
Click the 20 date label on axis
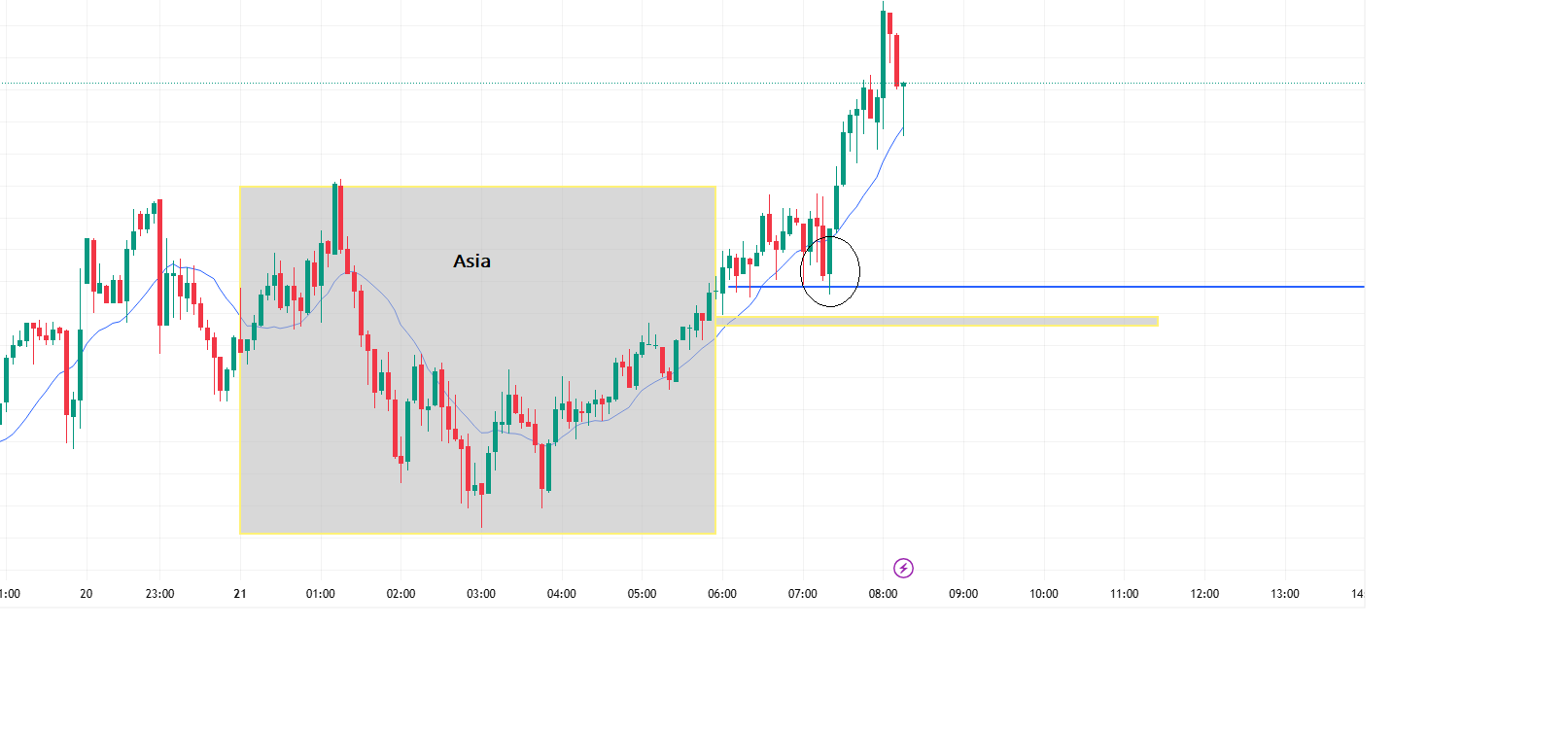coord(87,594)
